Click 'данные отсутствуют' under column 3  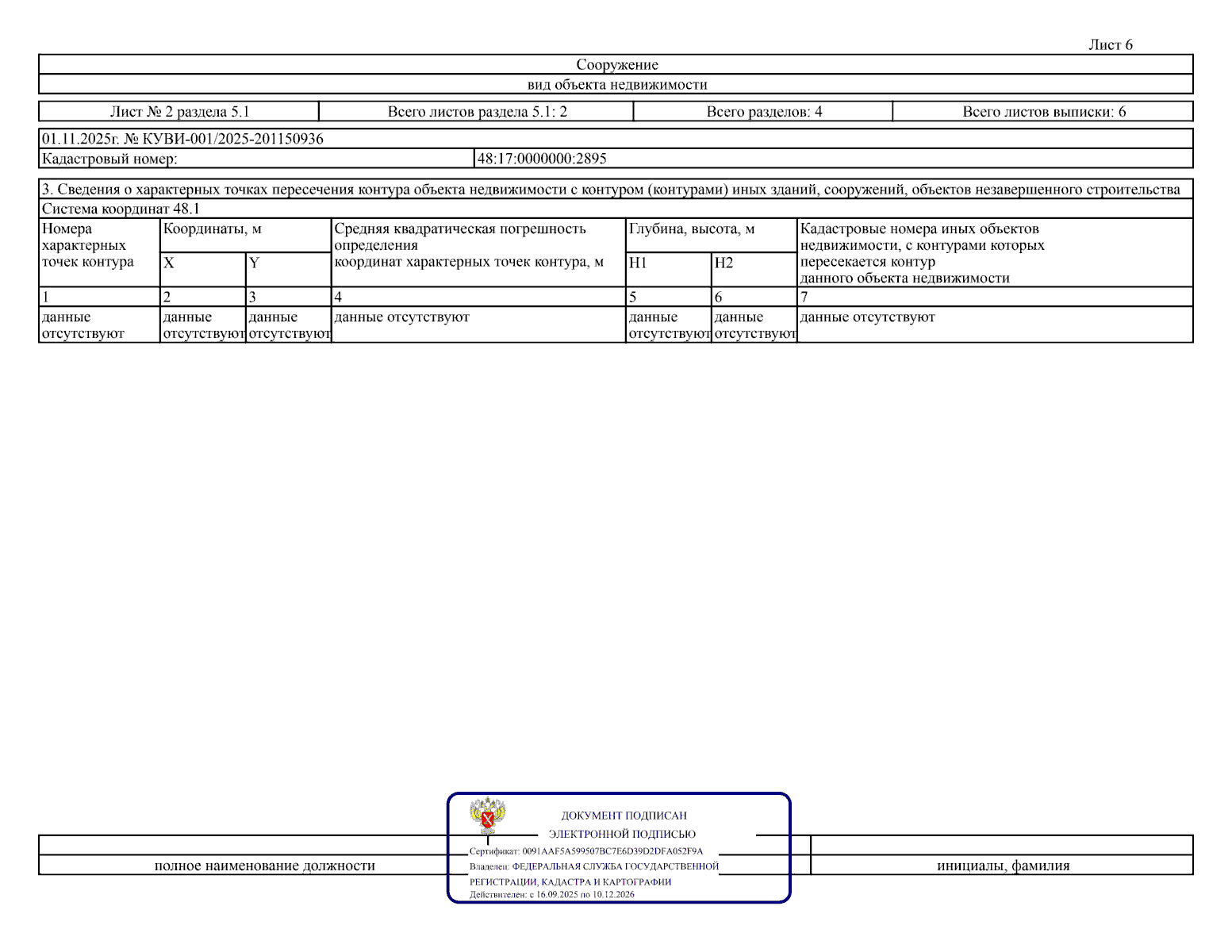[290, 325]
